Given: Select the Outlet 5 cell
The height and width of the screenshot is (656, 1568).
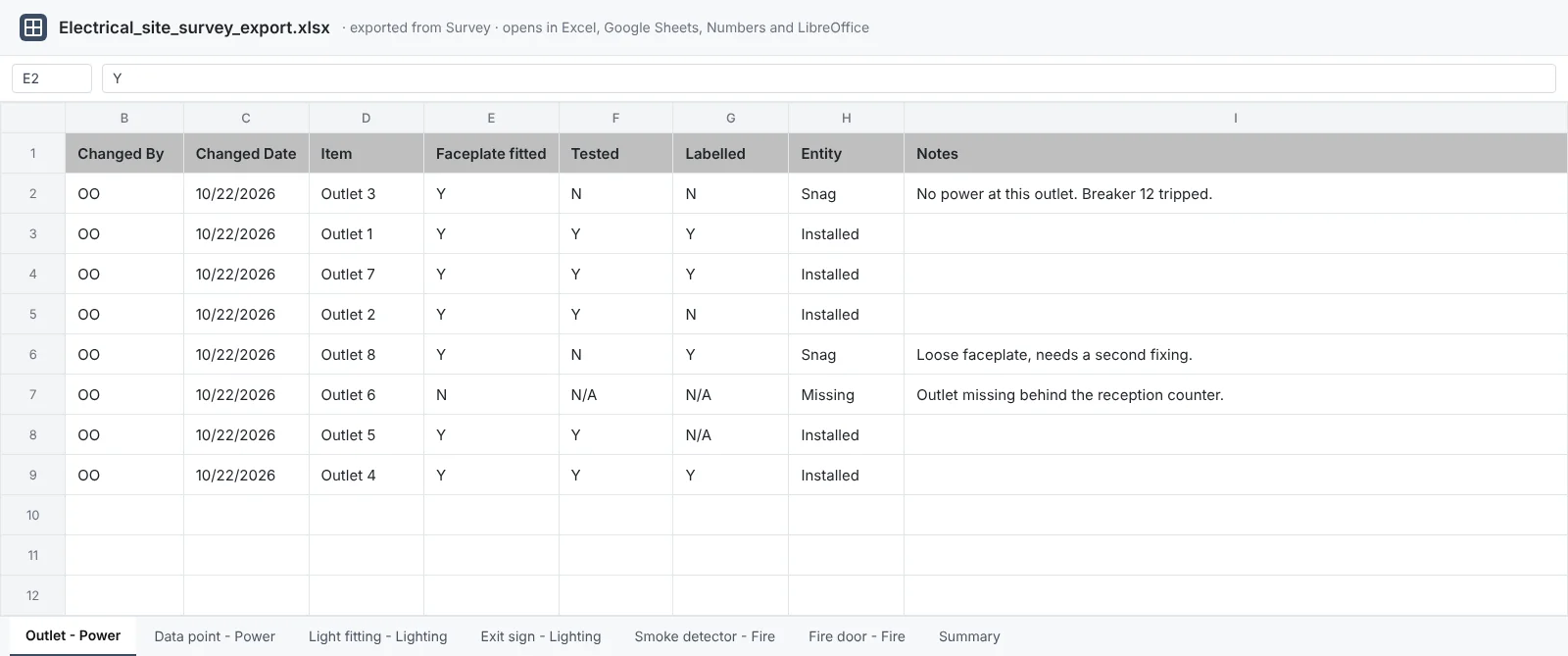Looking at the screenshot, I should click(367, 434).
